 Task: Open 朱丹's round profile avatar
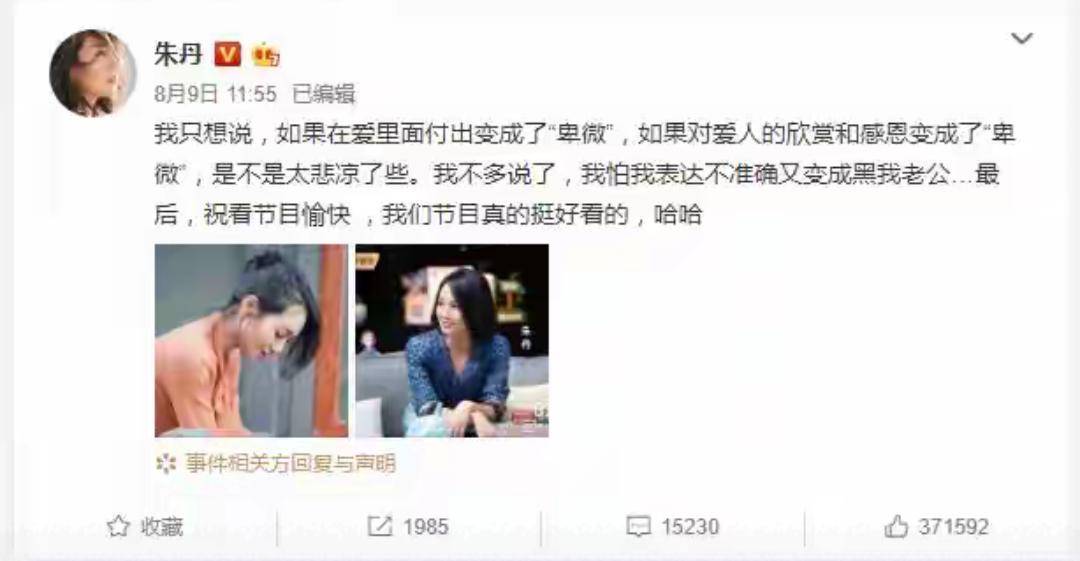[x=93, y=73]
